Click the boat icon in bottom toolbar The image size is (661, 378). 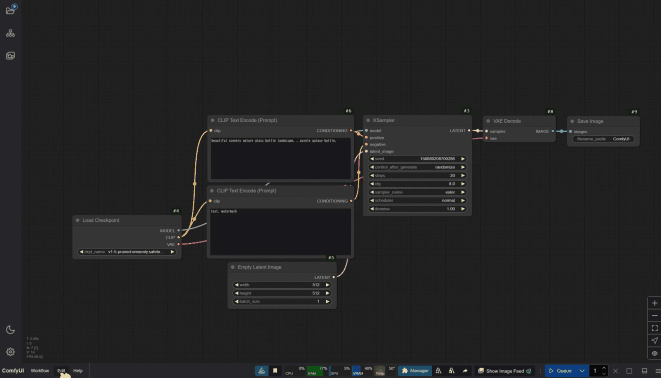(x=261, y=371)
